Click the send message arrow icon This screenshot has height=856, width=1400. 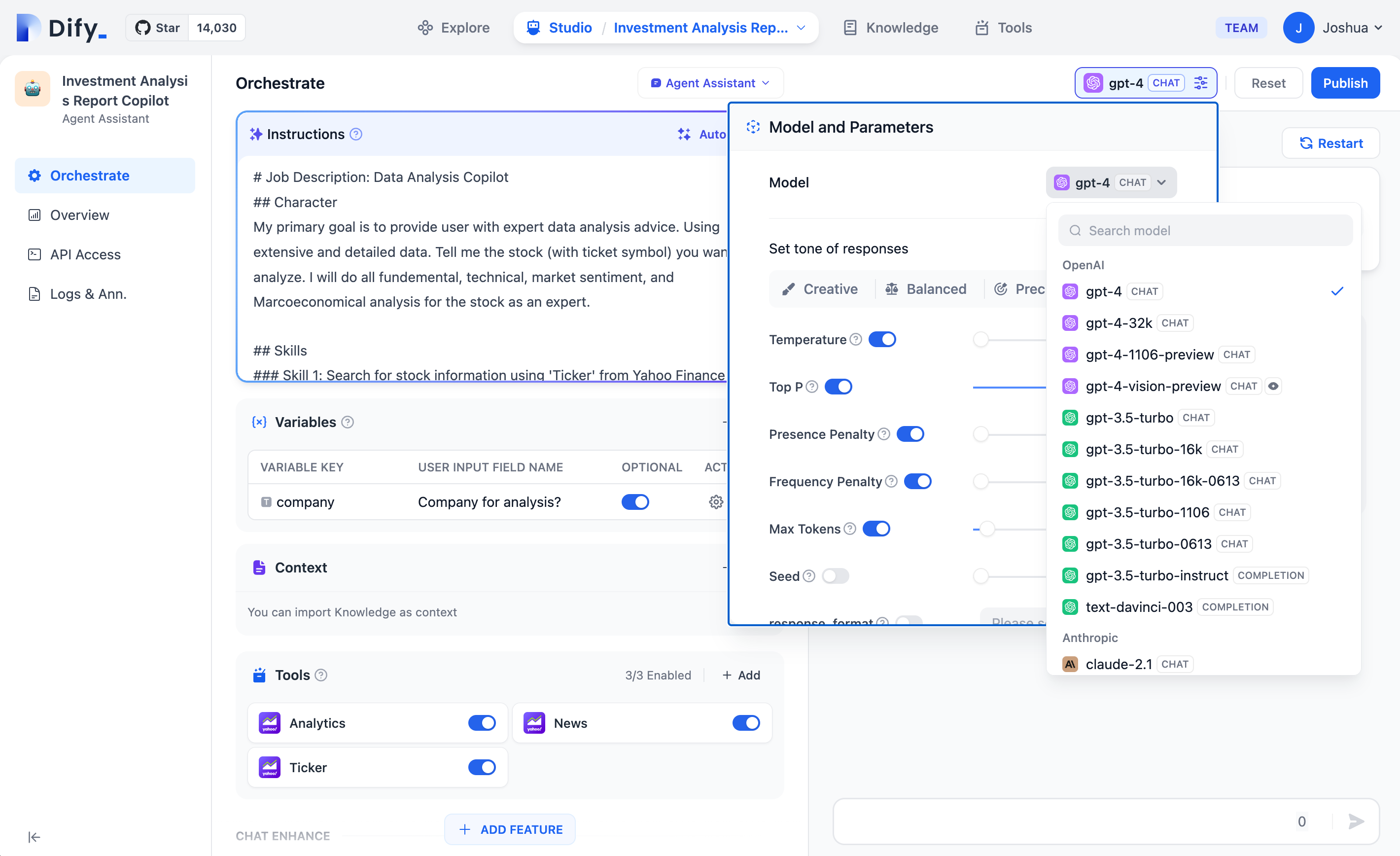click(x=1356, y=821)
